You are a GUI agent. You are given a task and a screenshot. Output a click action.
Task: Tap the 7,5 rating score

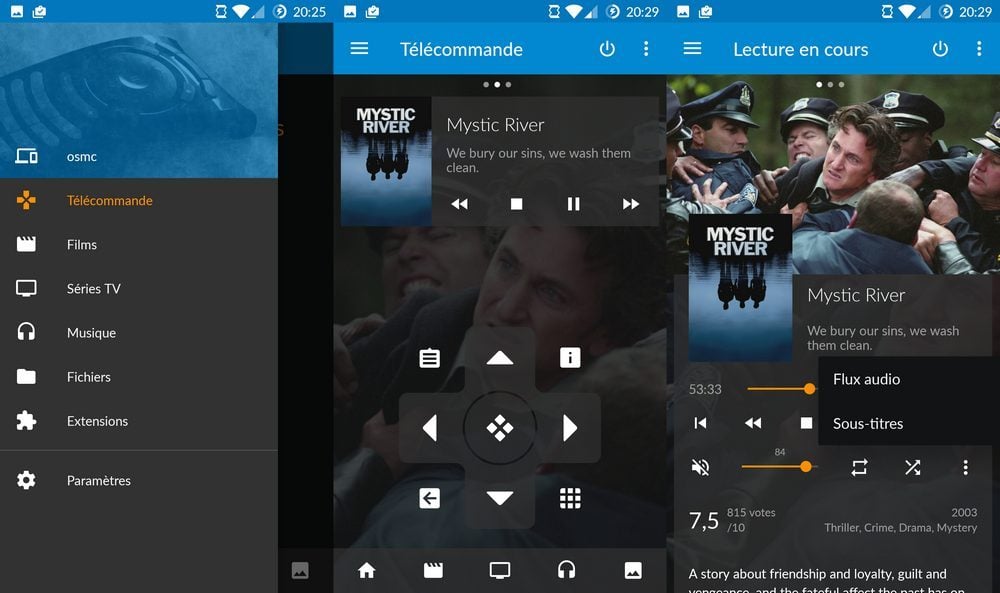coord(704,520)
